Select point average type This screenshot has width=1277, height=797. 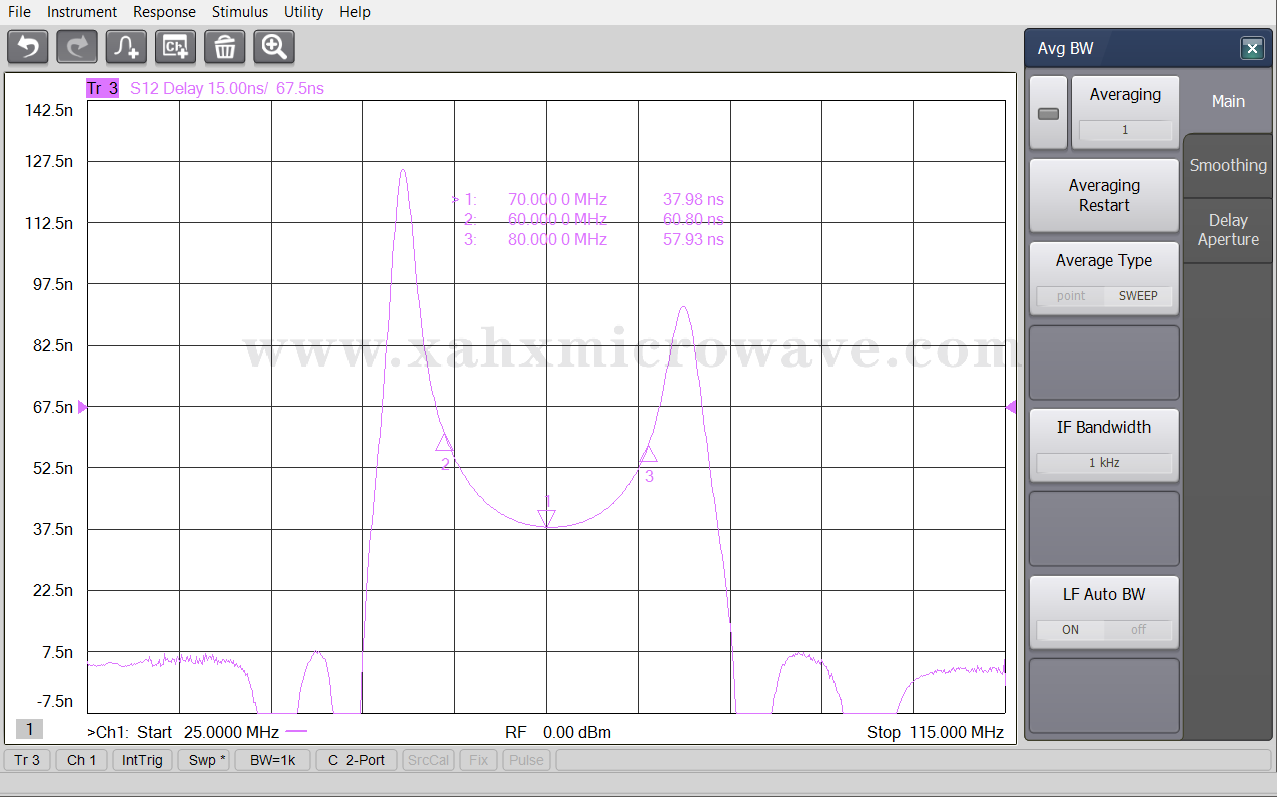tap(1071, 296)
